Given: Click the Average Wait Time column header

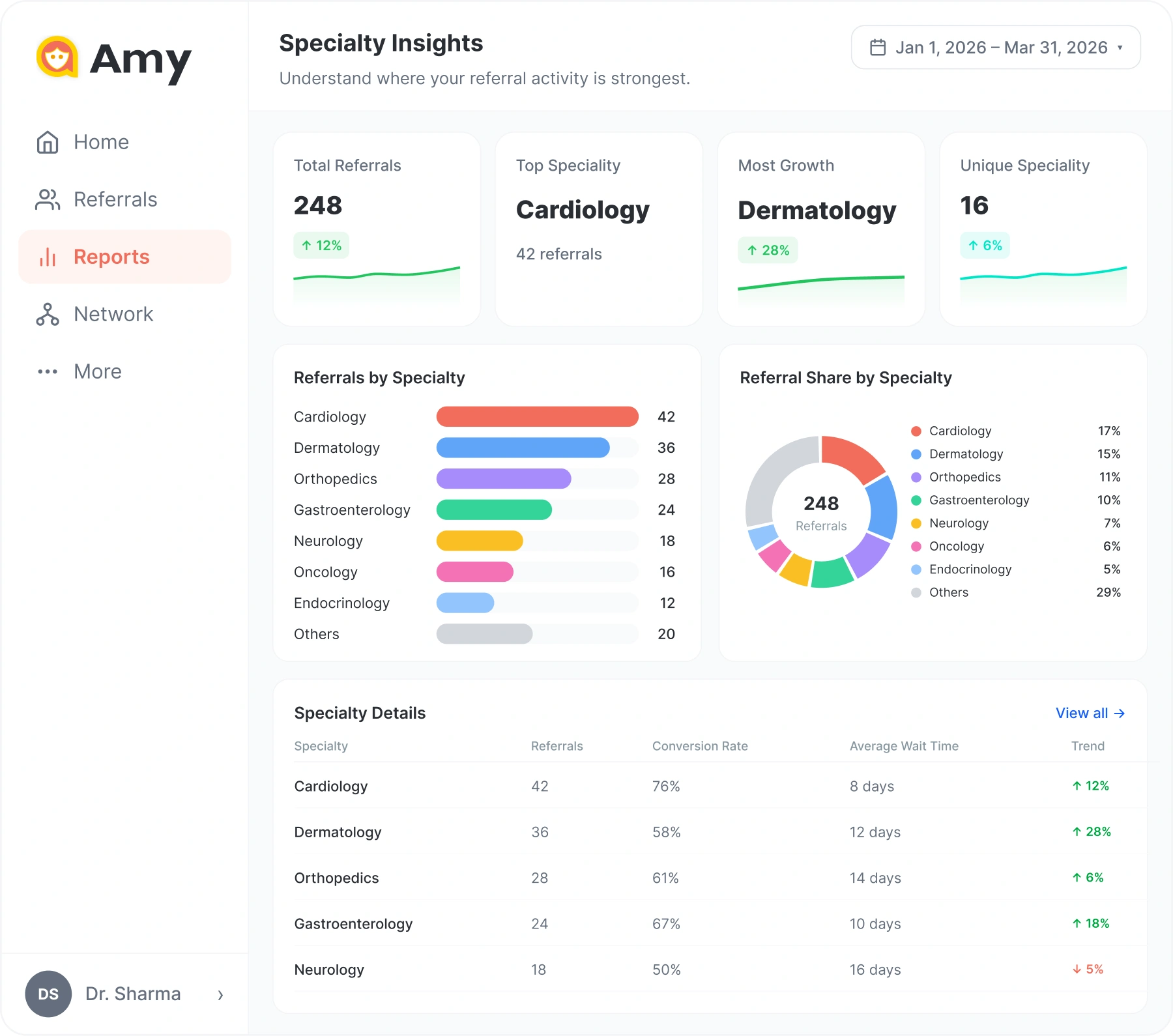Looking at the screenshot, I should (x=904, y=746).
